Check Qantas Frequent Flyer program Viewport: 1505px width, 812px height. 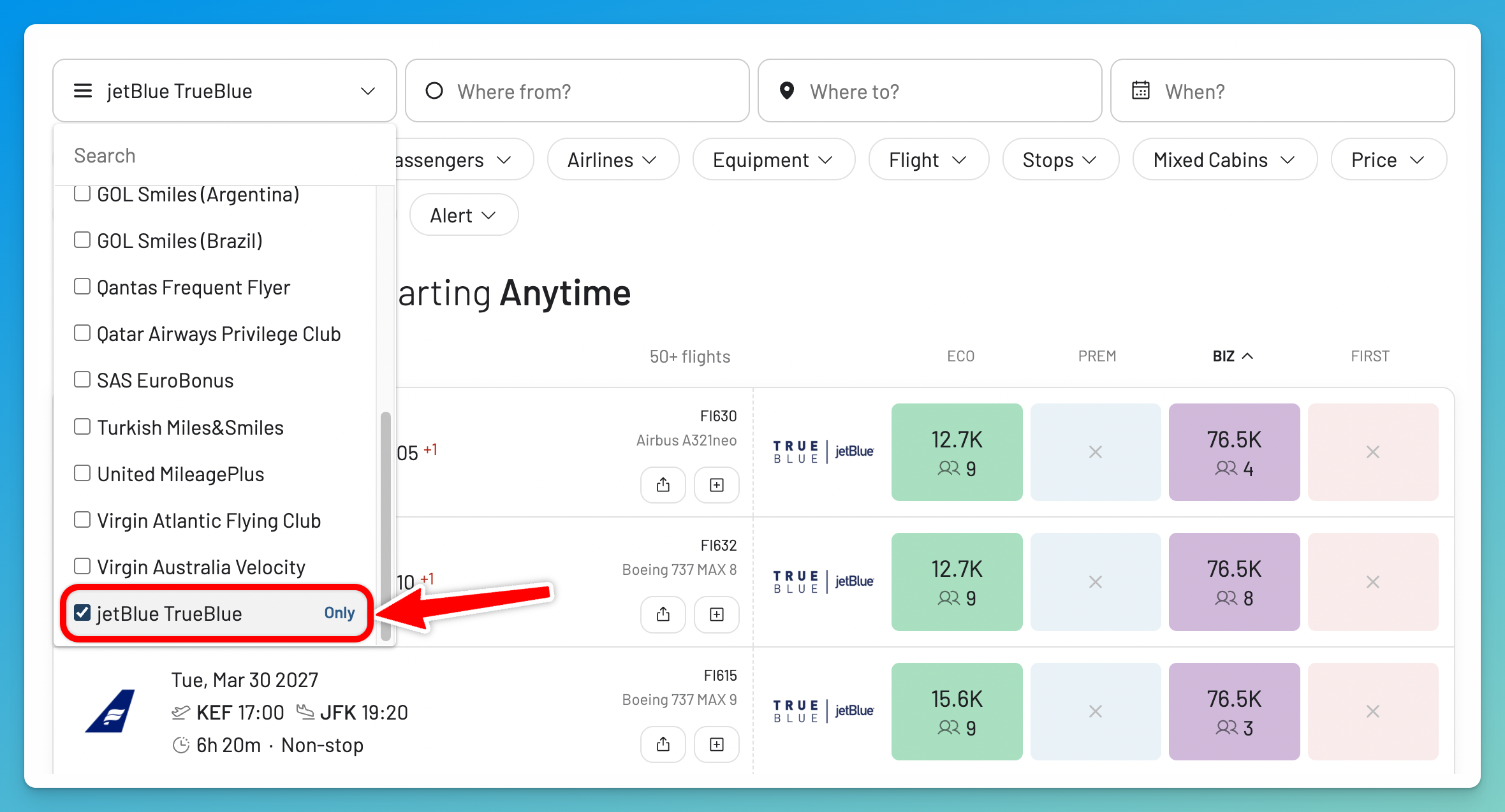[x=82, y=287]
